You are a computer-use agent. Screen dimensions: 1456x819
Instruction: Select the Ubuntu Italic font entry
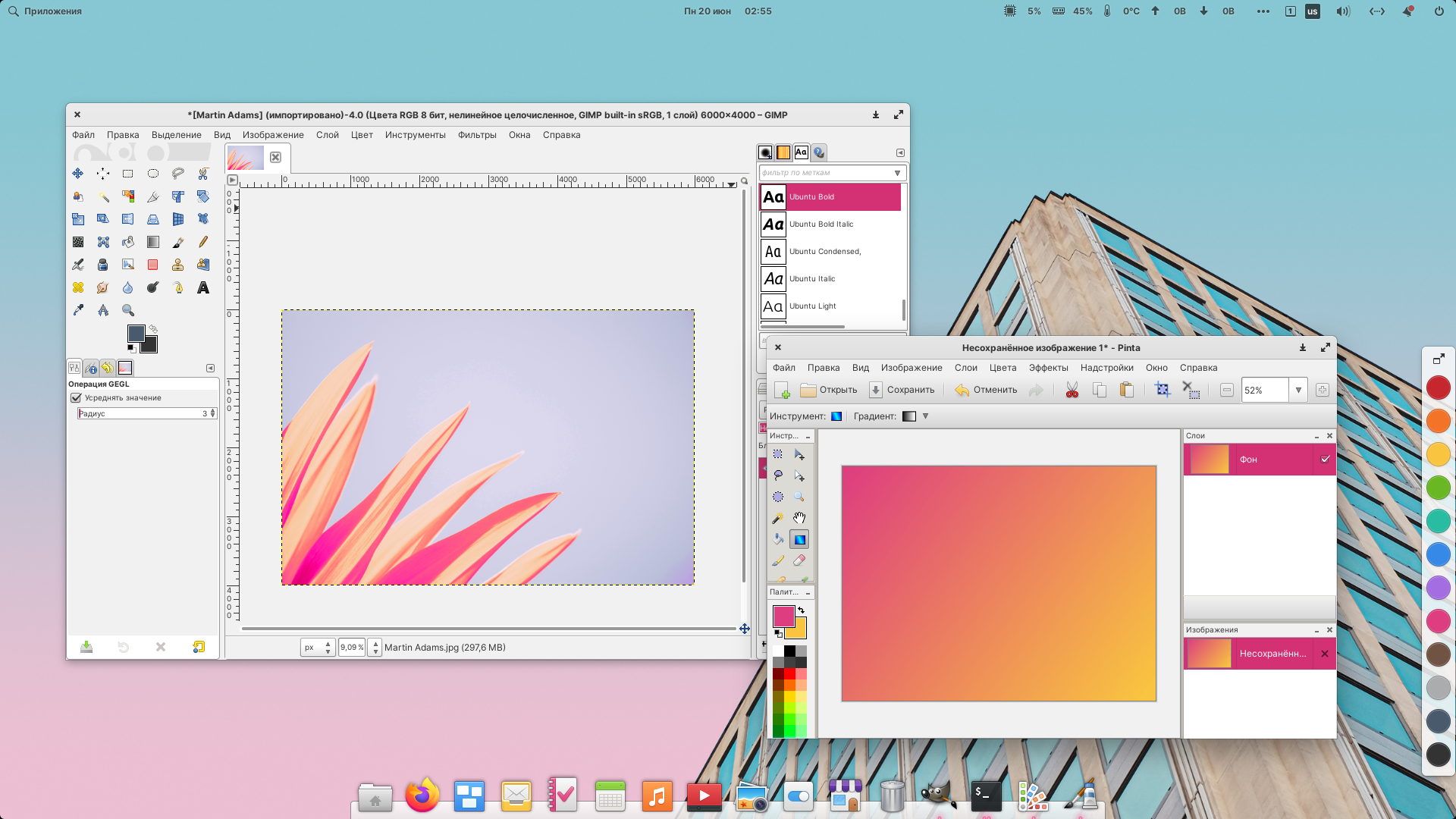pos(812,279)
